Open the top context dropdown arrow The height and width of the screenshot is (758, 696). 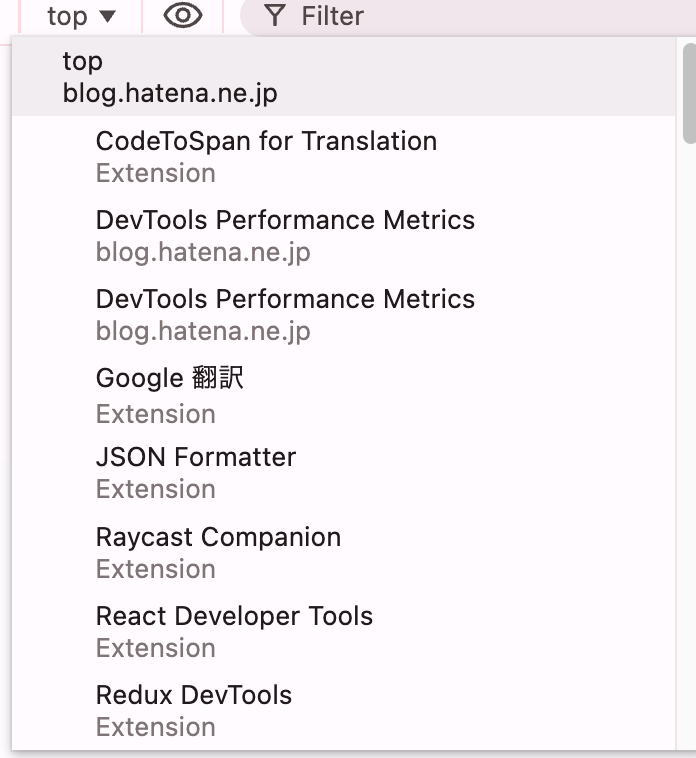[x=107, y=16]
